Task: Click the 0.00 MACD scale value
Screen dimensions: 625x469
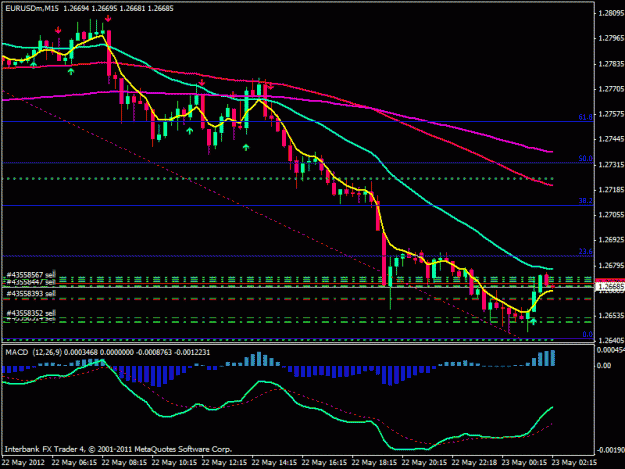Action: click(604, 365)
